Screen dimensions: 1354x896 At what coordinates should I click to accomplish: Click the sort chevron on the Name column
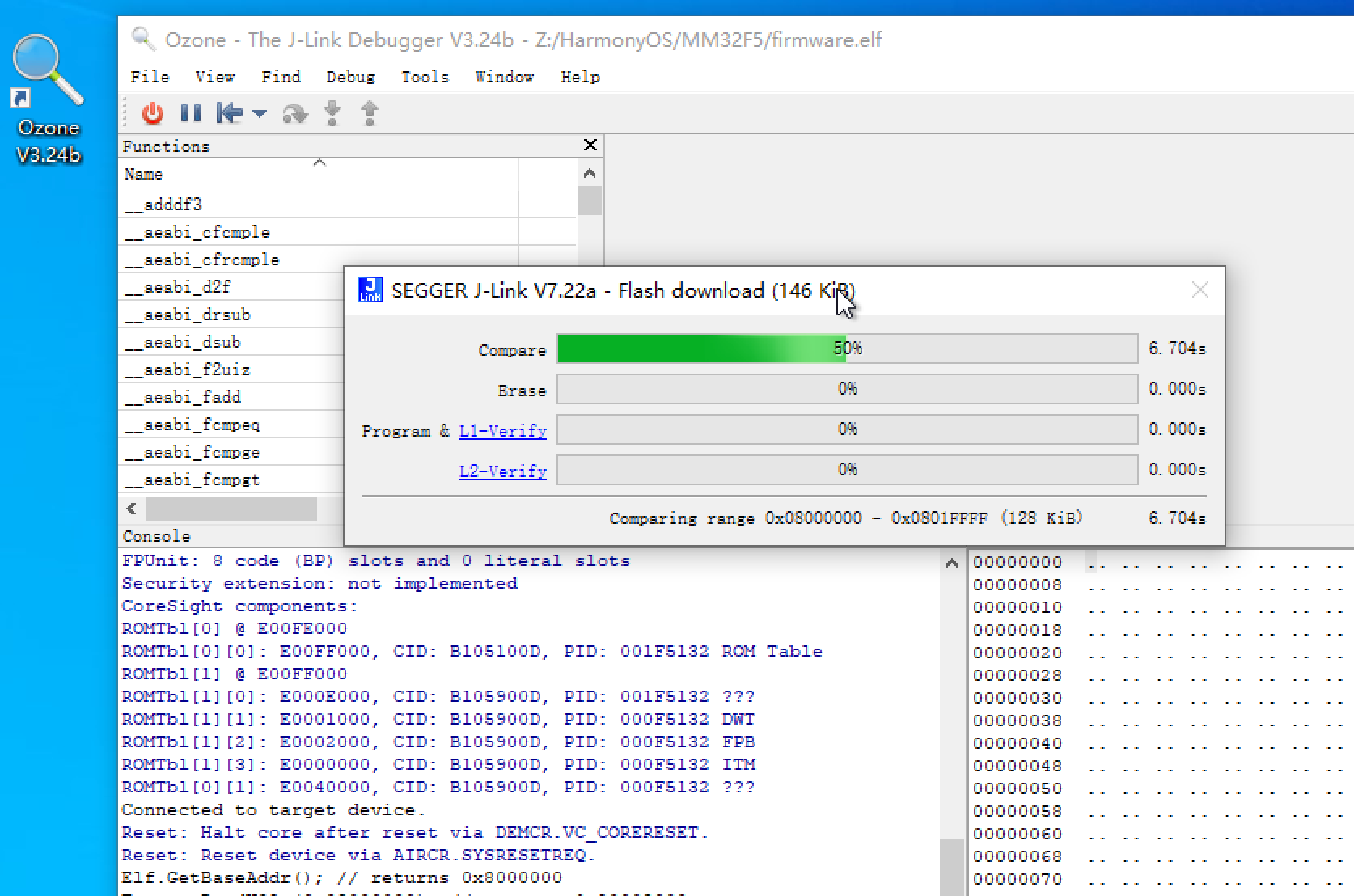319,162
